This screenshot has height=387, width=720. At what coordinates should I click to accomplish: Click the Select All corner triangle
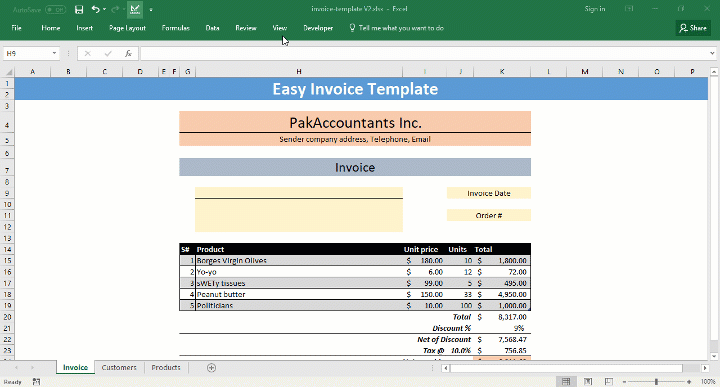pos(8,72)
